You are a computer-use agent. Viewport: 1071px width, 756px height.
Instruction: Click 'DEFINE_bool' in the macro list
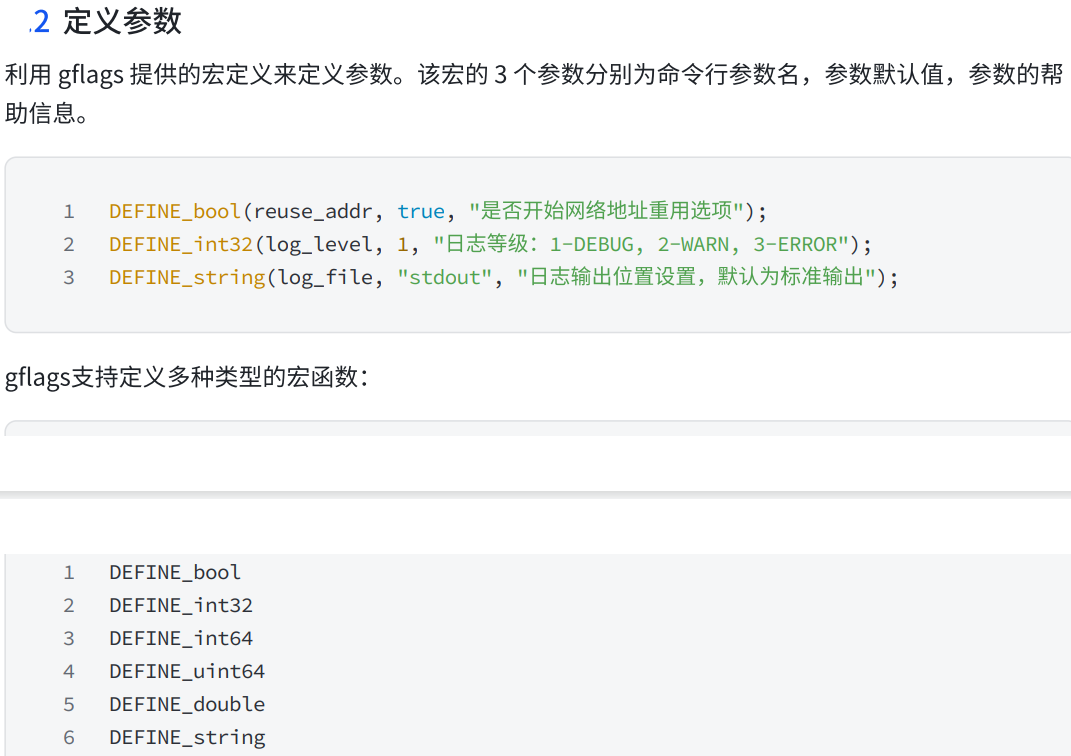(175, 572)
